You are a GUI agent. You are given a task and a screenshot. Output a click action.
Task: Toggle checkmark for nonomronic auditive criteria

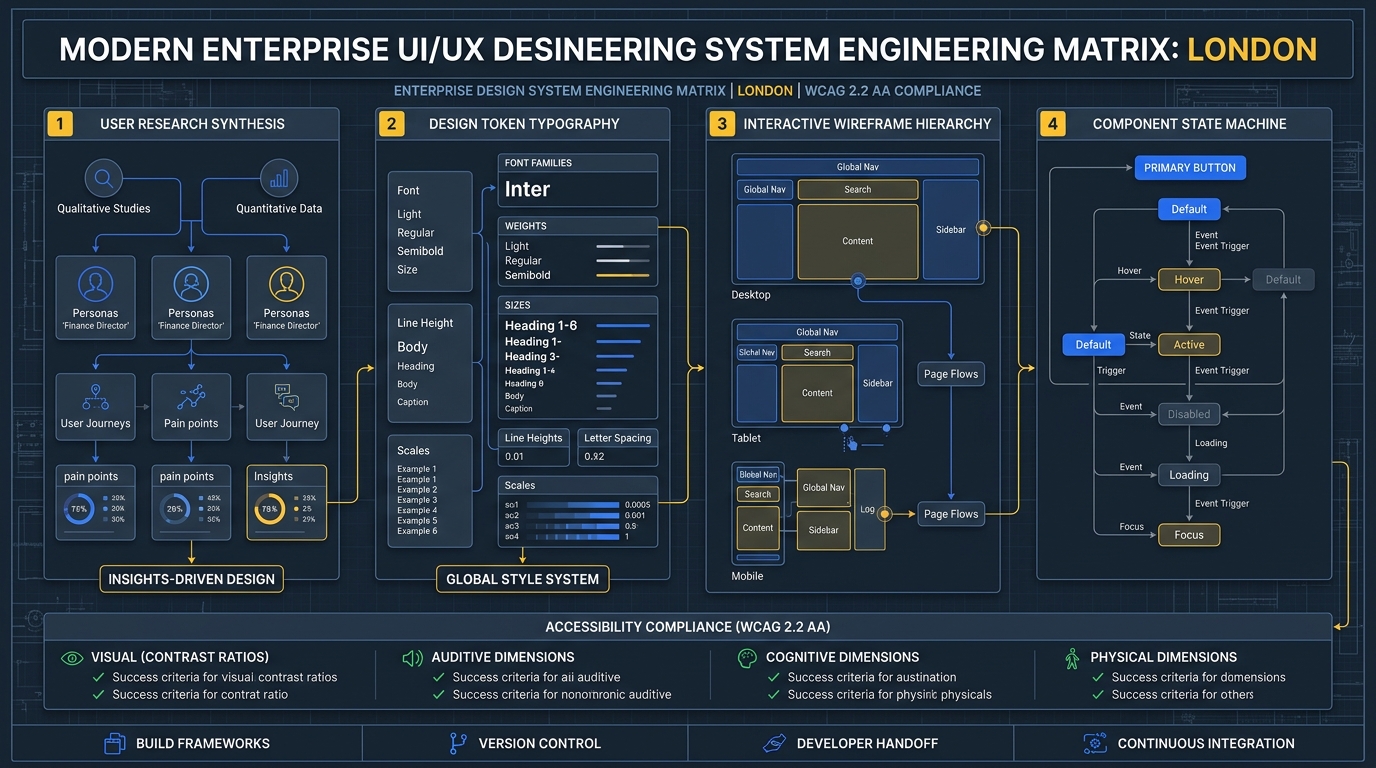(438, 694)
